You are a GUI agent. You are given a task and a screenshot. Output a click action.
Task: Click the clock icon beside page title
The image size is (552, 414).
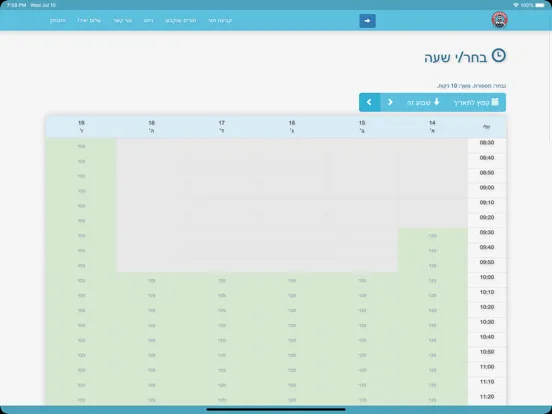[x=498, y=56]
